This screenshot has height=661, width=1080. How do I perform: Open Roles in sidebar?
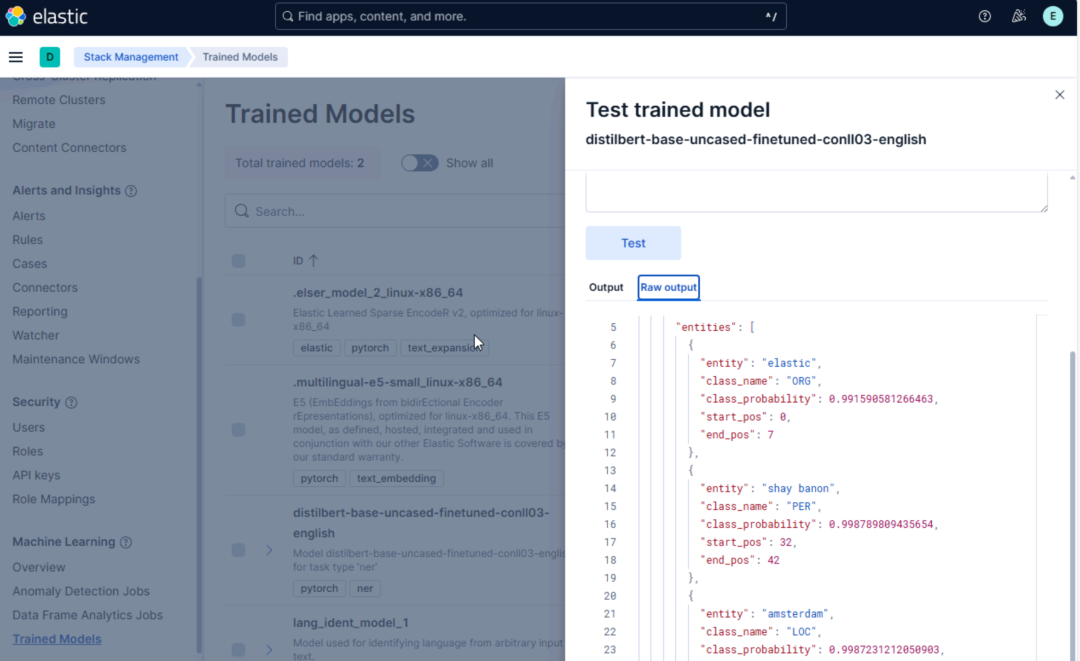[28, 452]
